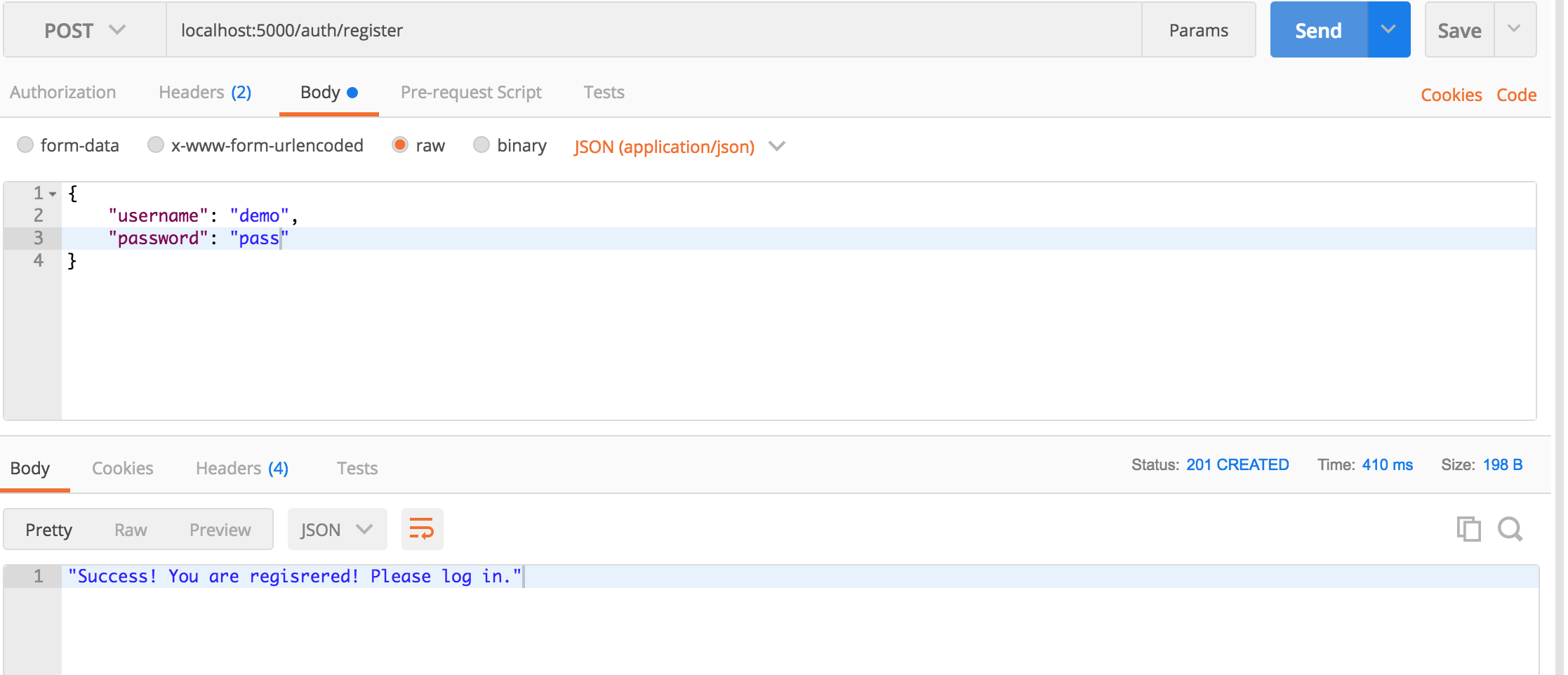Open the Code link at top right

[1517, 95]
